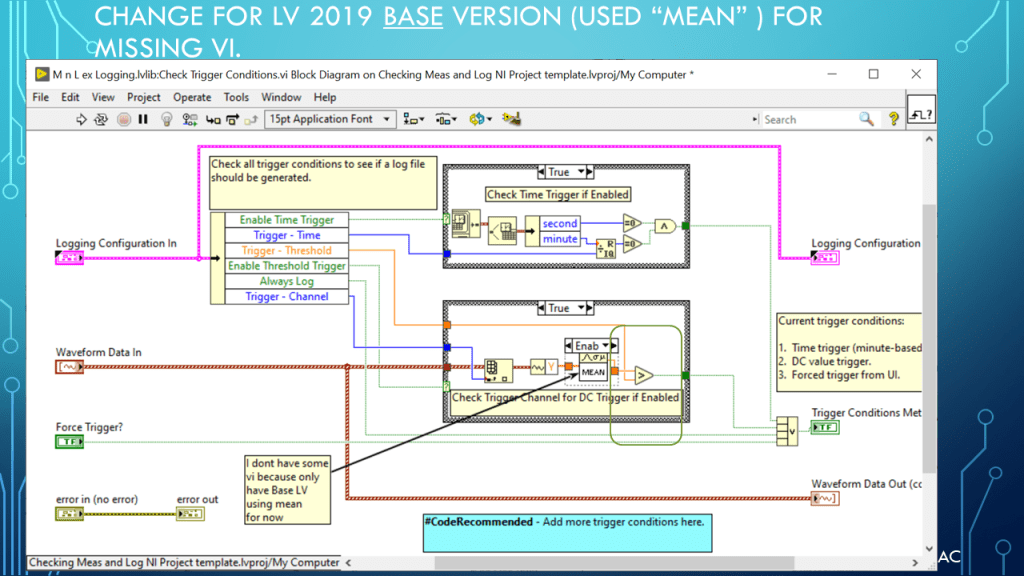This screenshot has width=1024, height=576.
Task: Click the Run Continuously button
Action: pos(101,119)
